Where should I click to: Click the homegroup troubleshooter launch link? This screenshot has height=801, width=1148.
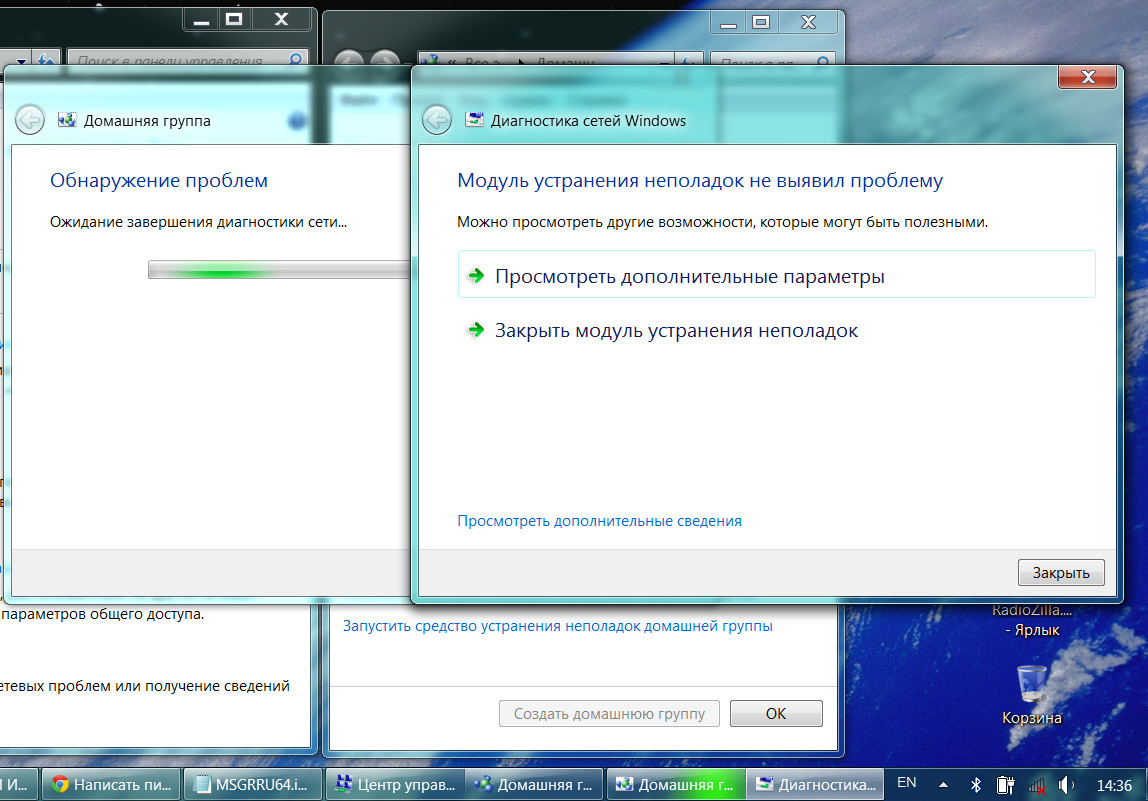coord(557,626)
